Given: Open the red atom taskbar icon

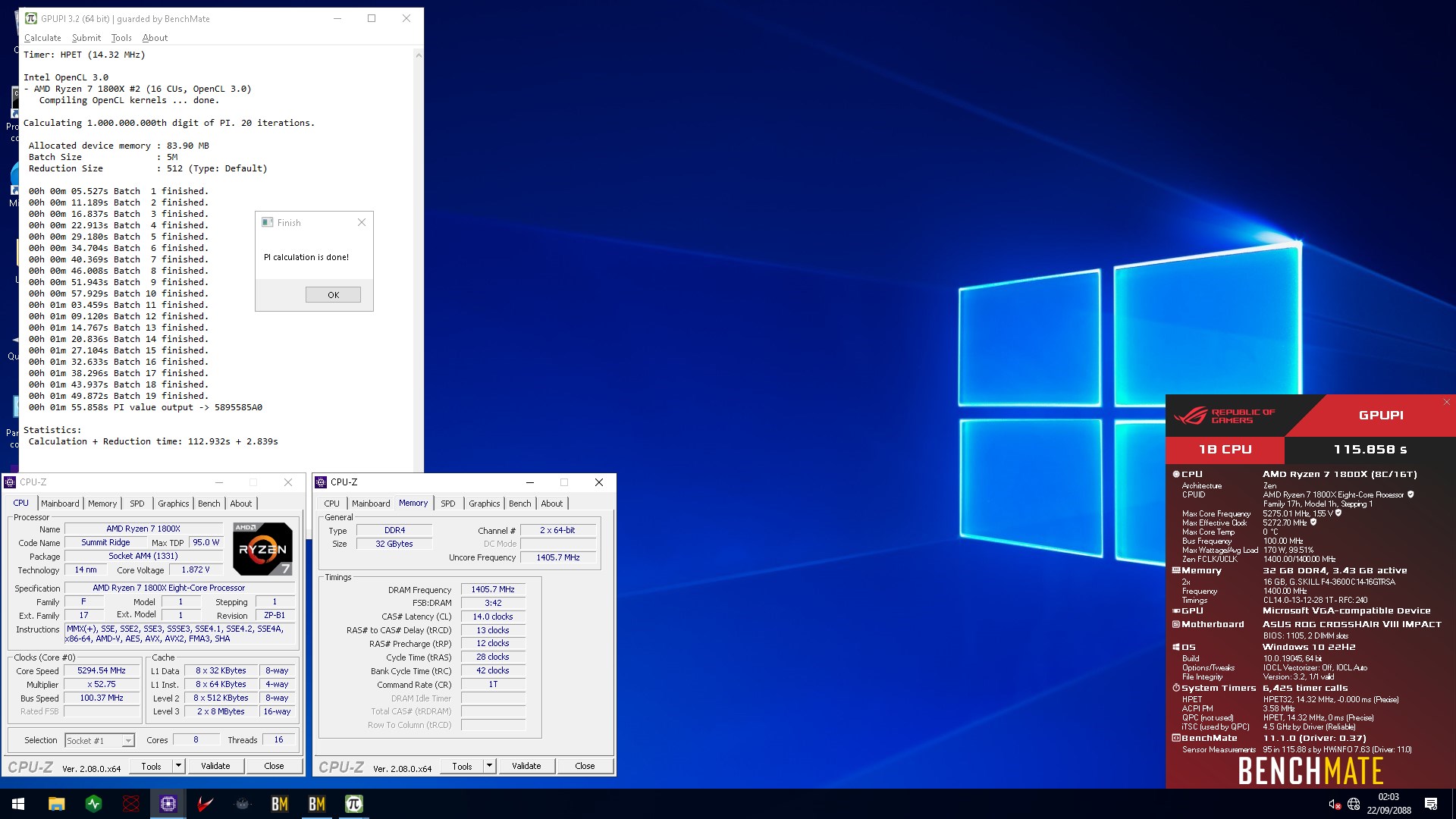Looking at the screenshot, I should pos(131,804).
